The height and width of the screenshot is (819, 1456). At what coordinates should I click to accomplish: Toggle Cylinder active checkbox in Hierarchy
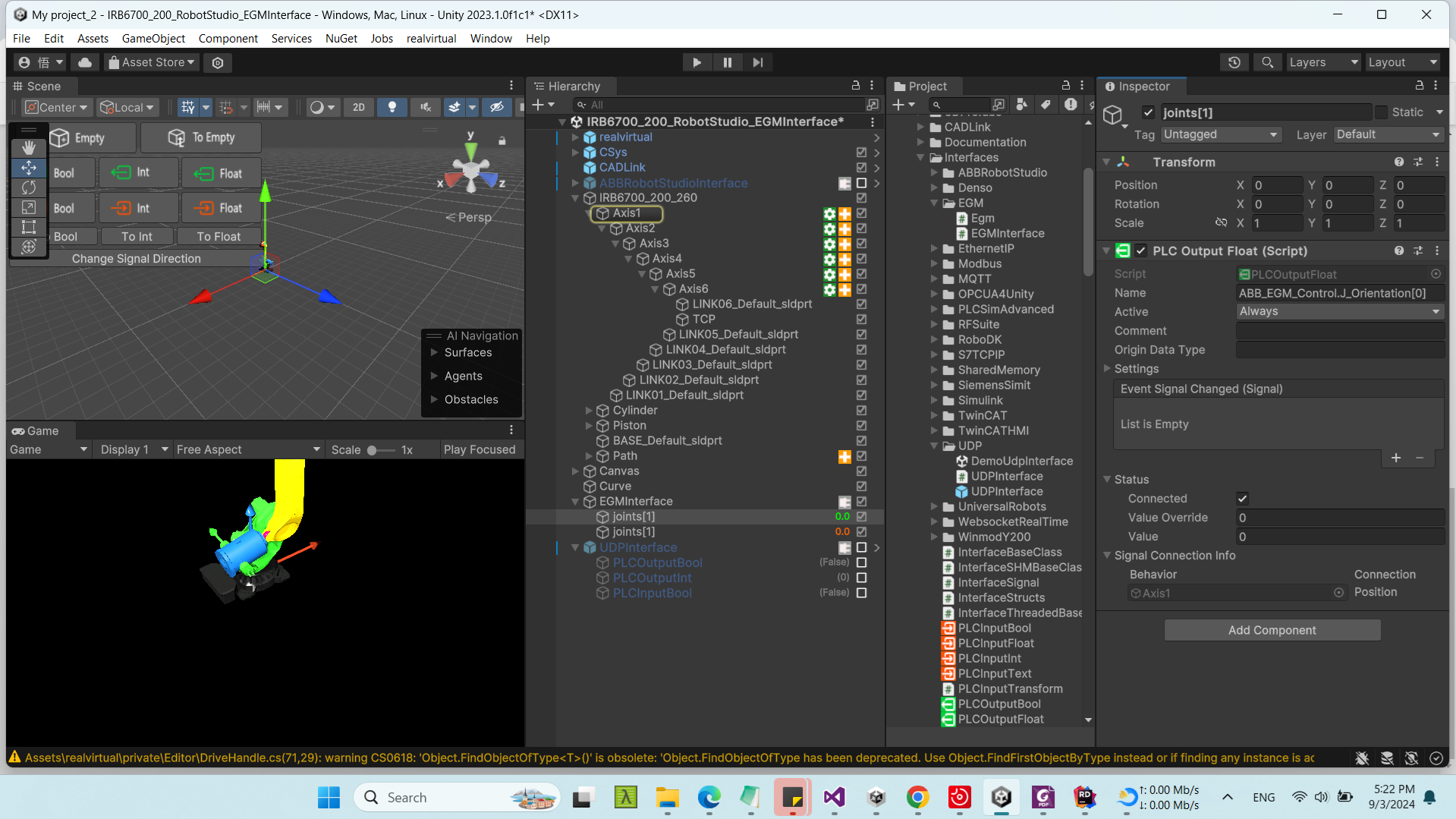[861, 411]
